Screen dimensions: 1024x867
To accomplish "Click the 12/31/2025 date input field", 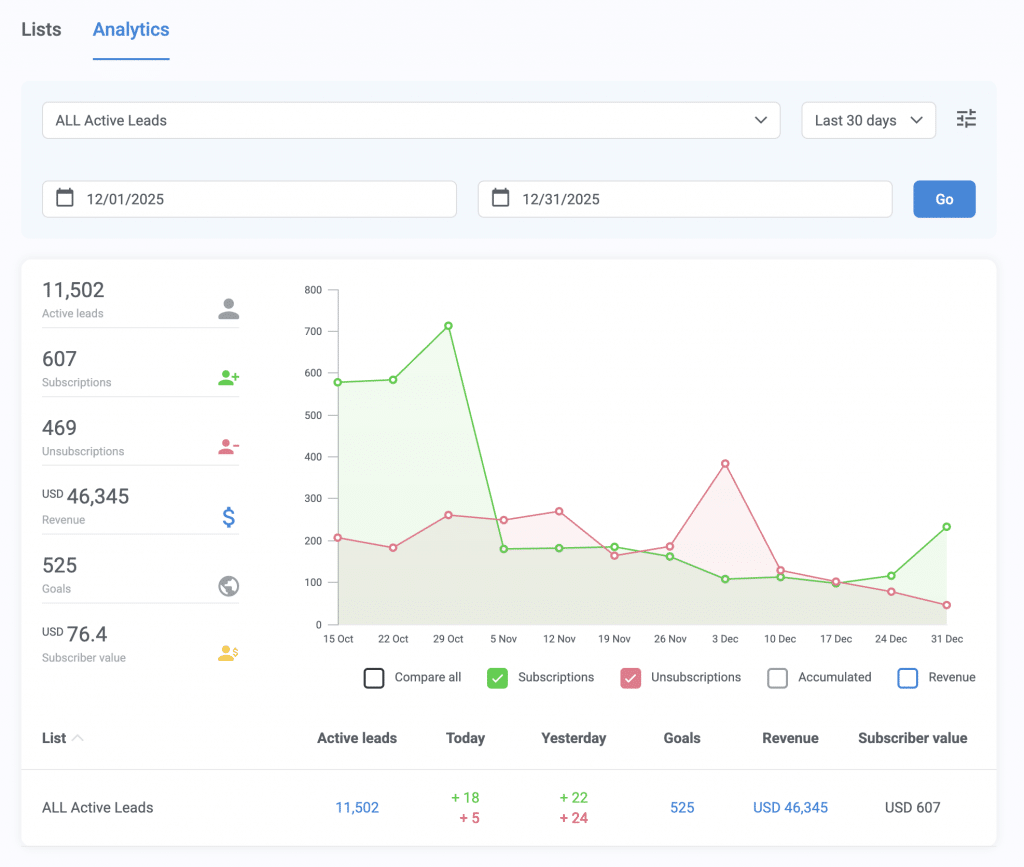I will [685, 198].
